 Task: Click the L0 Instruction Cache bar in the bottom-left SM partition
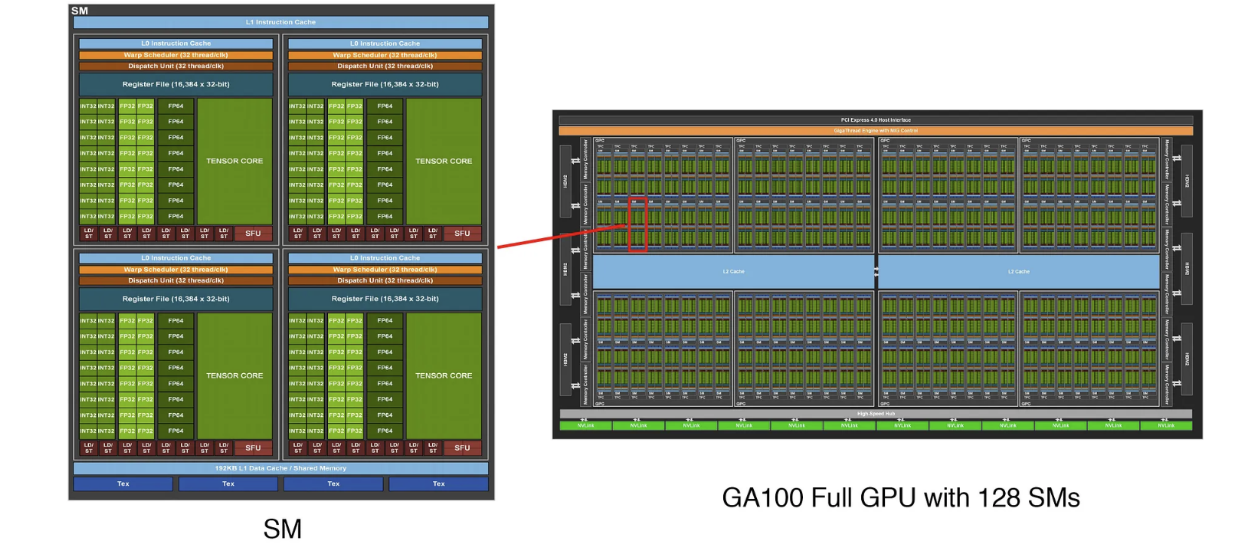coord(176,258)
